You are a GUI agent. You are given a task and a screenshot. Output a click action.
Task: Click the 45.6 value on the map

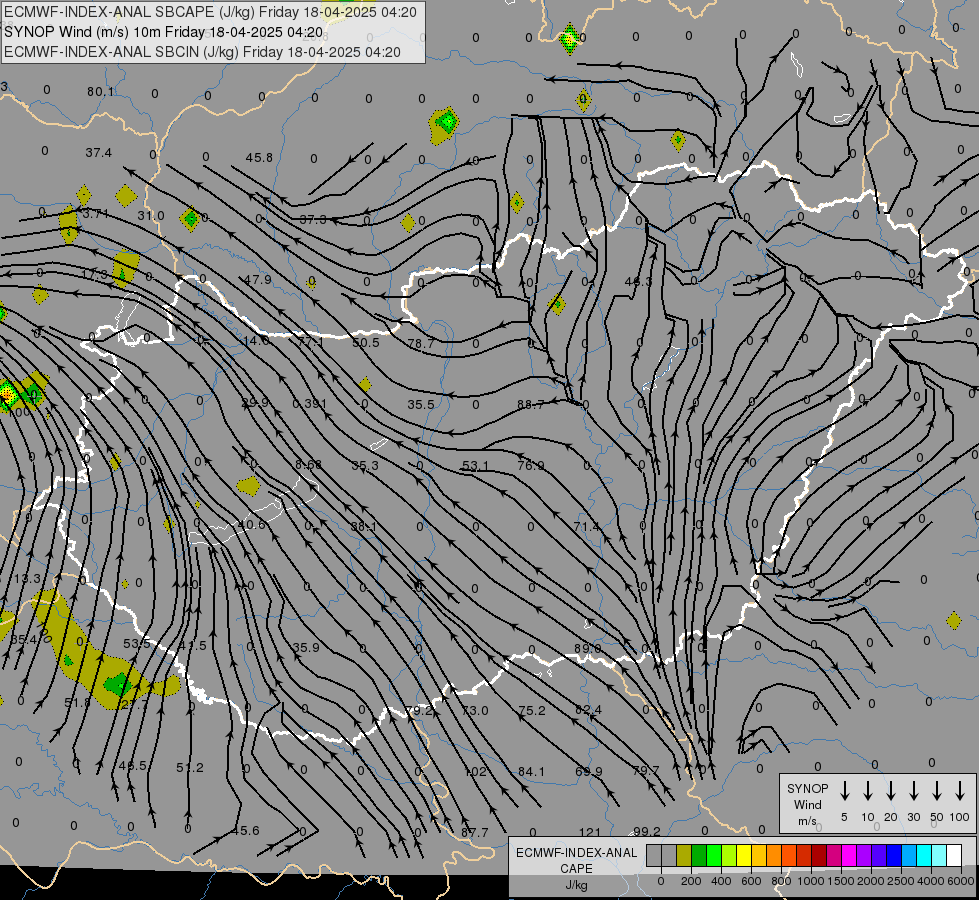[245, 831]
